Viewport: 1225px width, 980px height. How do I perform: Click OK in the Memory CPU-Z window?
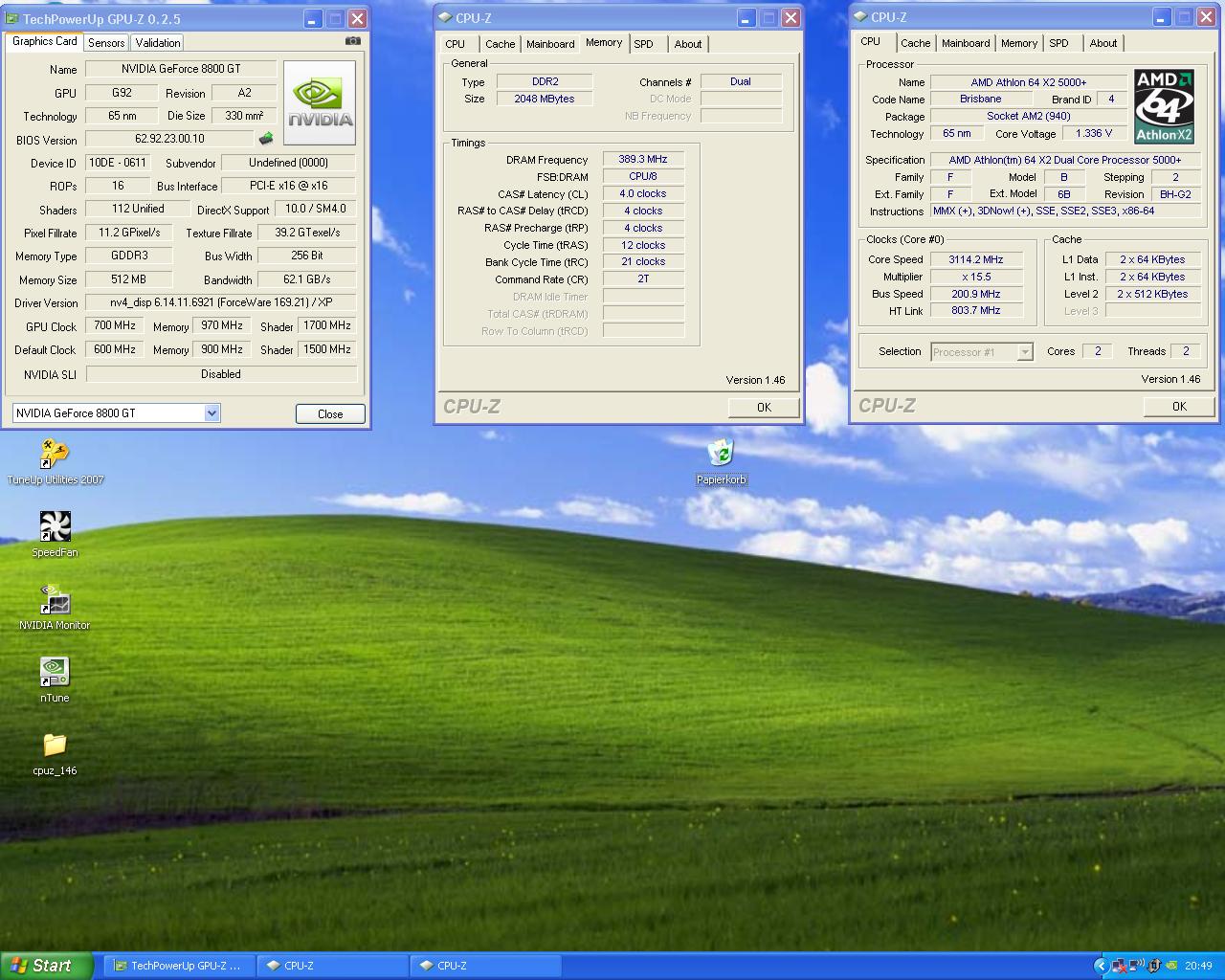point(764,408)
